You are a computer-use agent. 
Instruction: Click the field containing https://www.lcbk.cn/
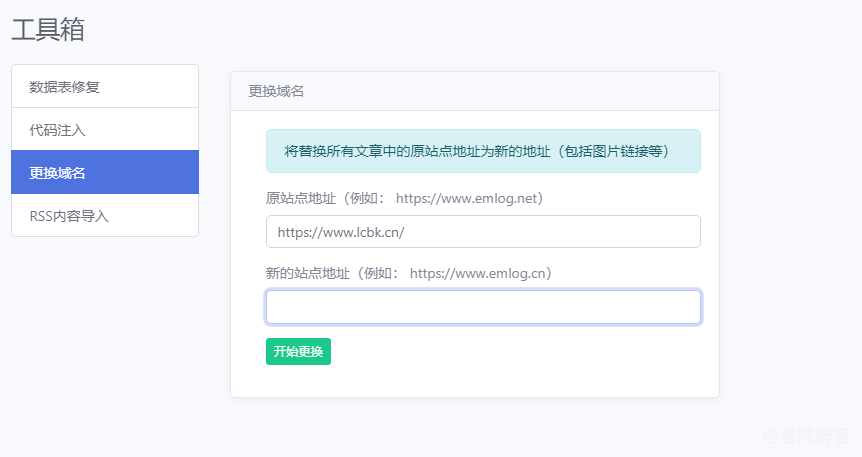(483, 232)
